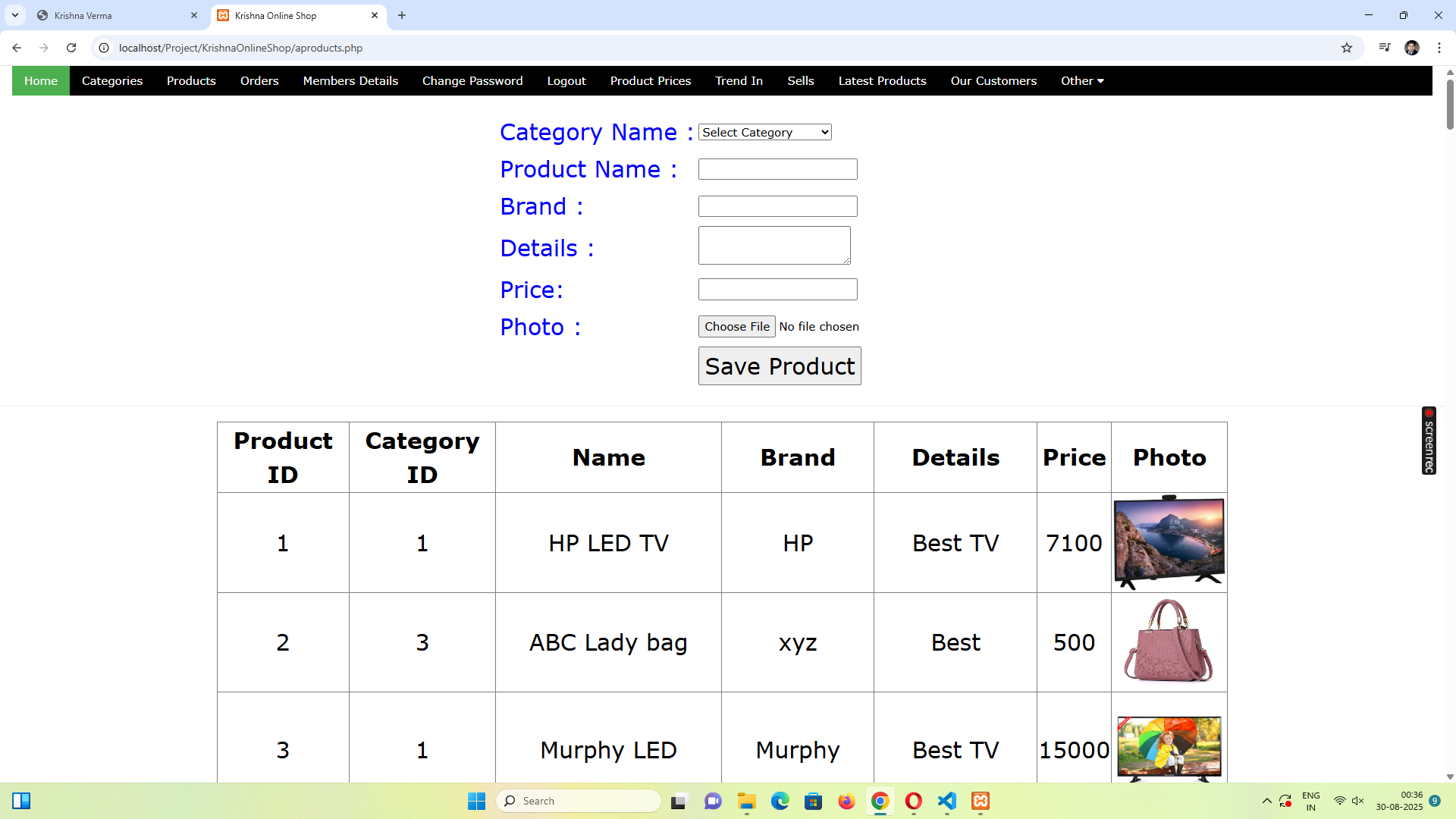
Task: Close the Krishna Online Shop tab
Action: 375,15
